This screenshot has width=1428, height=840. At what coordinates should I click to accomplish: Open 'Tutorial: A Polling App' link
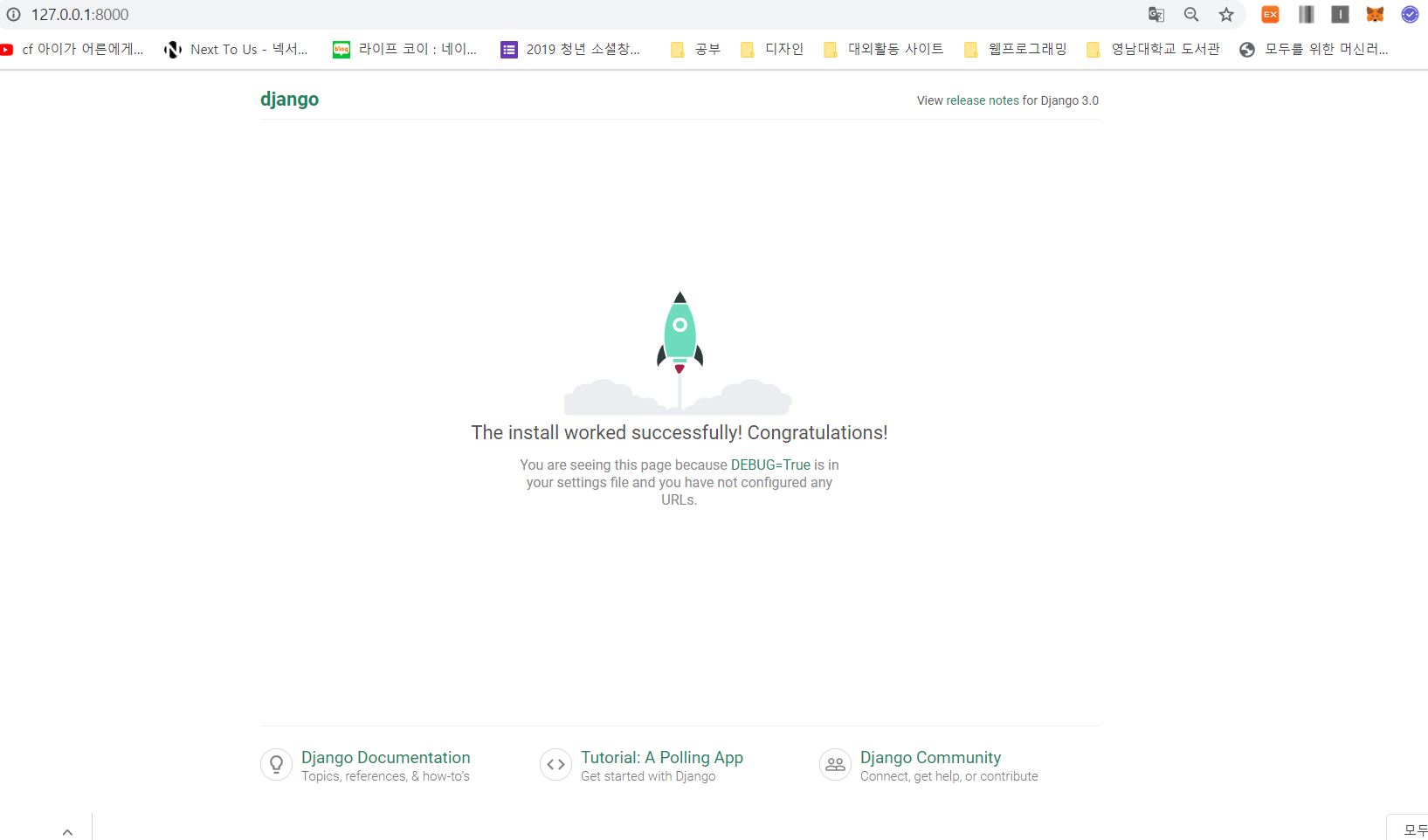coord(662,757)
